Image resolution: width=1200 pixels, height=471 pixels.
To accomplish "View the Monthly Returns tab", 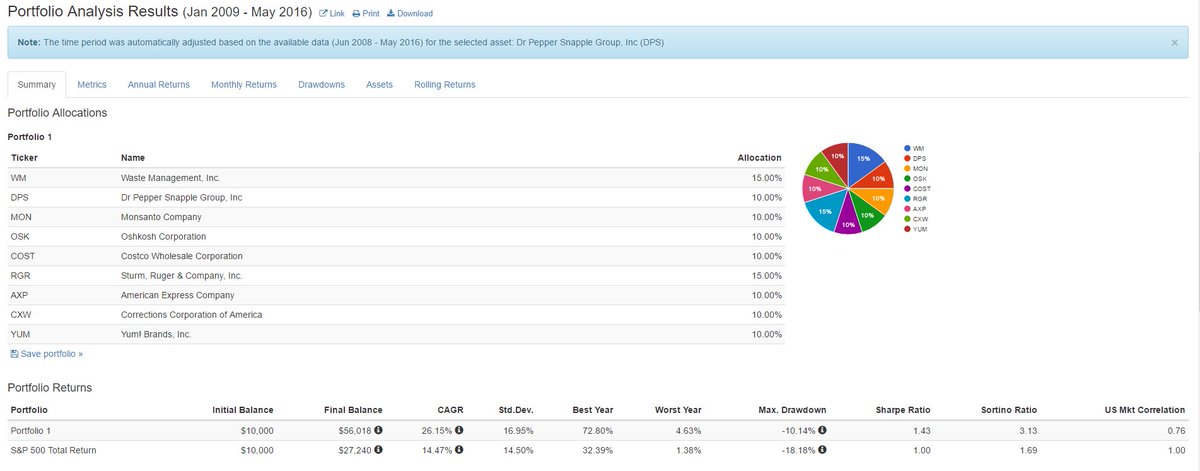I will (244, 85).
